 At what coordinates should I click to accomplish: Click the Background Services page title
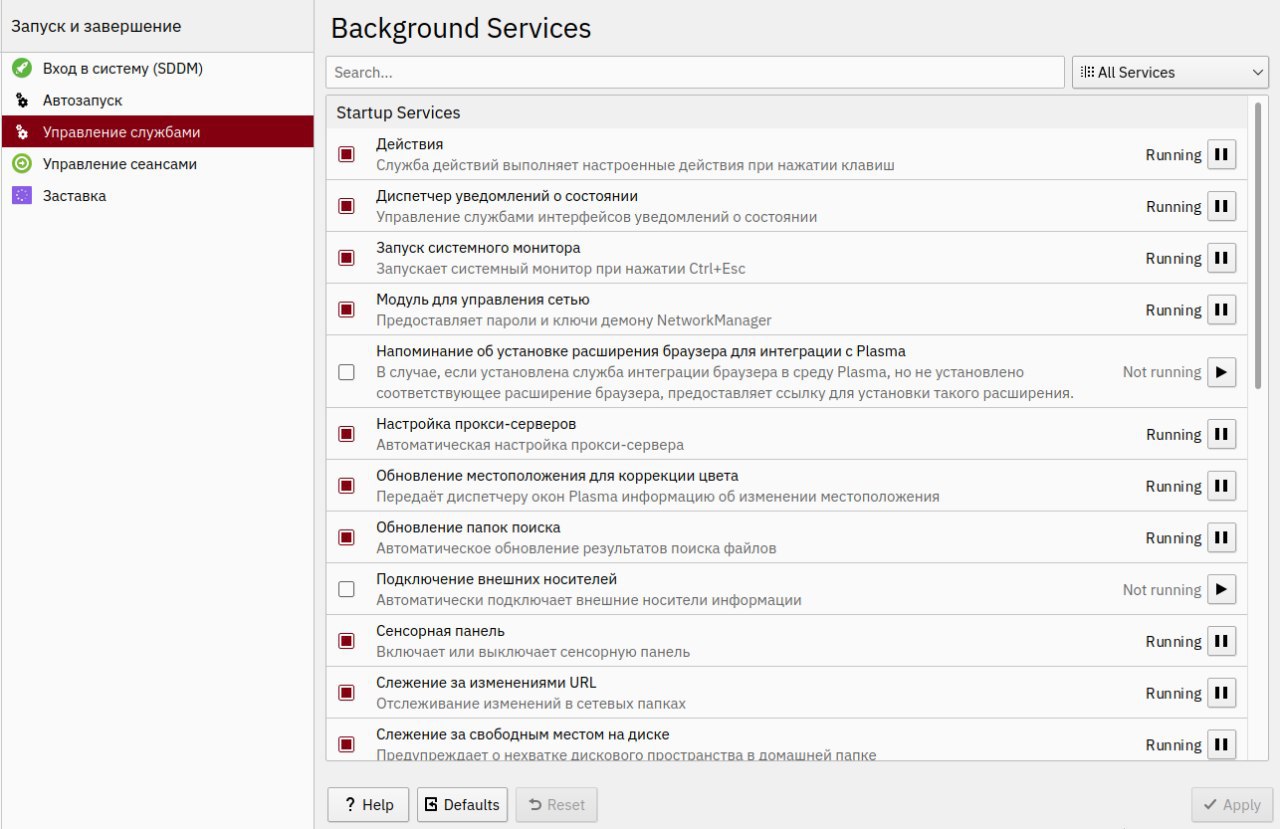pos(461,28)
